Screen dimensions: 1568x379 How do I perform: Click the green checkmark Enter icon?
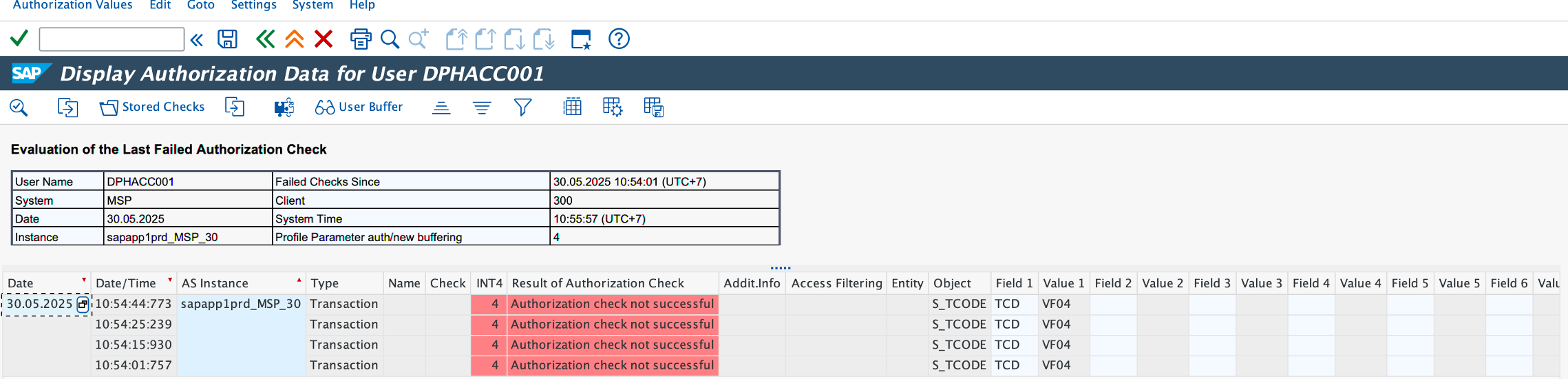point(19,39)
